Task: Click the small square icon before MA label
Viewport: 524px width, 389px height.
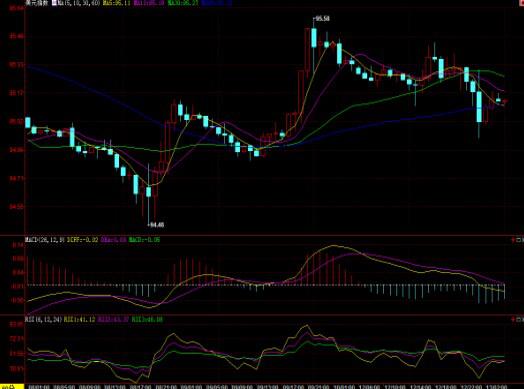Action: coord(54,3)
